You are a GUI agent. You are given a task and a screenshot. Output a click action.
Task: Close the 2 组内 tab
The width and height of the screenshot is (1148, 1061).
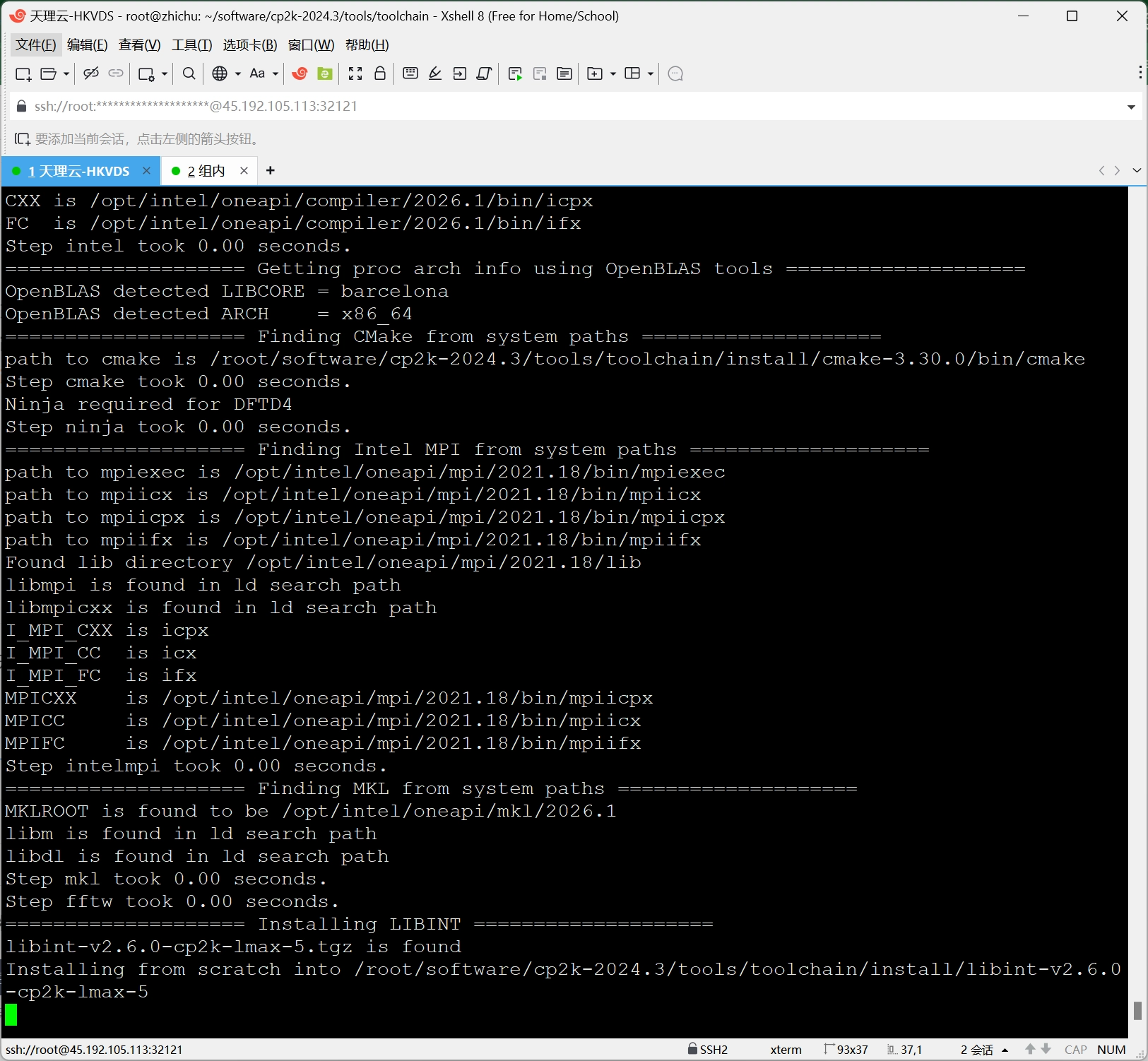[x=244, y=170]
